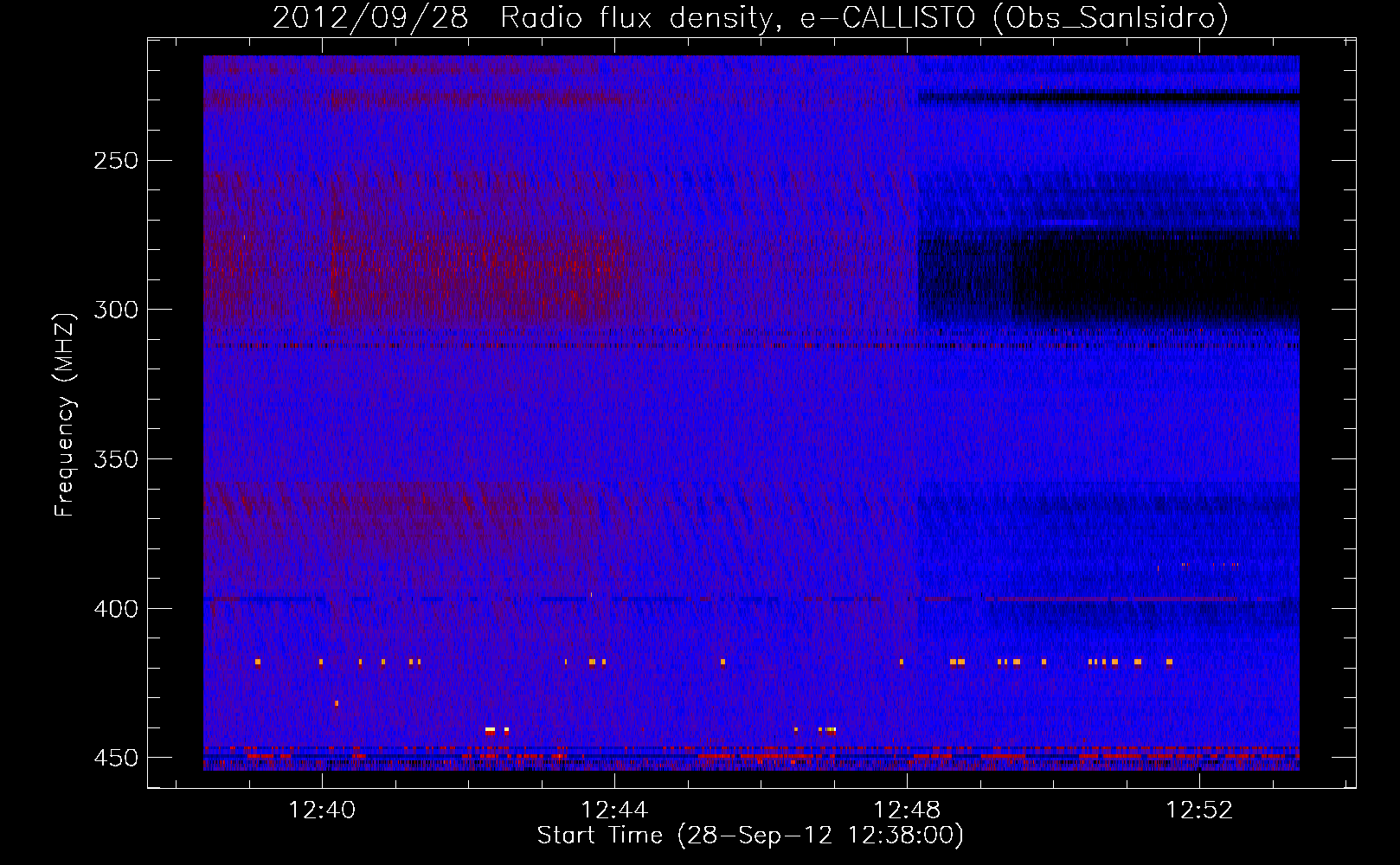Click the 12:40 time tick label
This screenshot has height=865, width=1400.
pos(322,811)
